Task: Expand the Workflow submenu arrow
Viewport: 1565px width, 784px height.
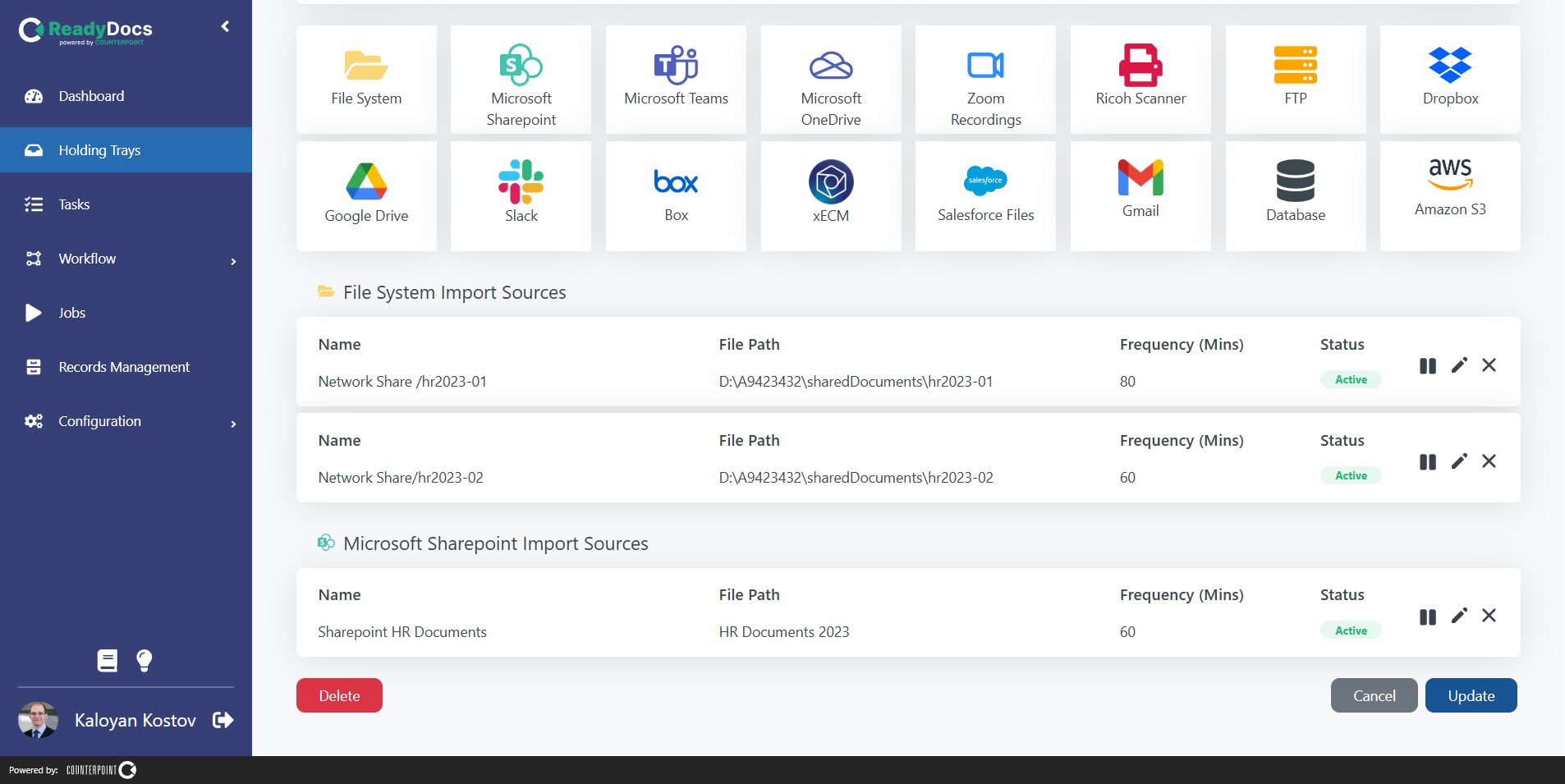Action: click(233, 261)
